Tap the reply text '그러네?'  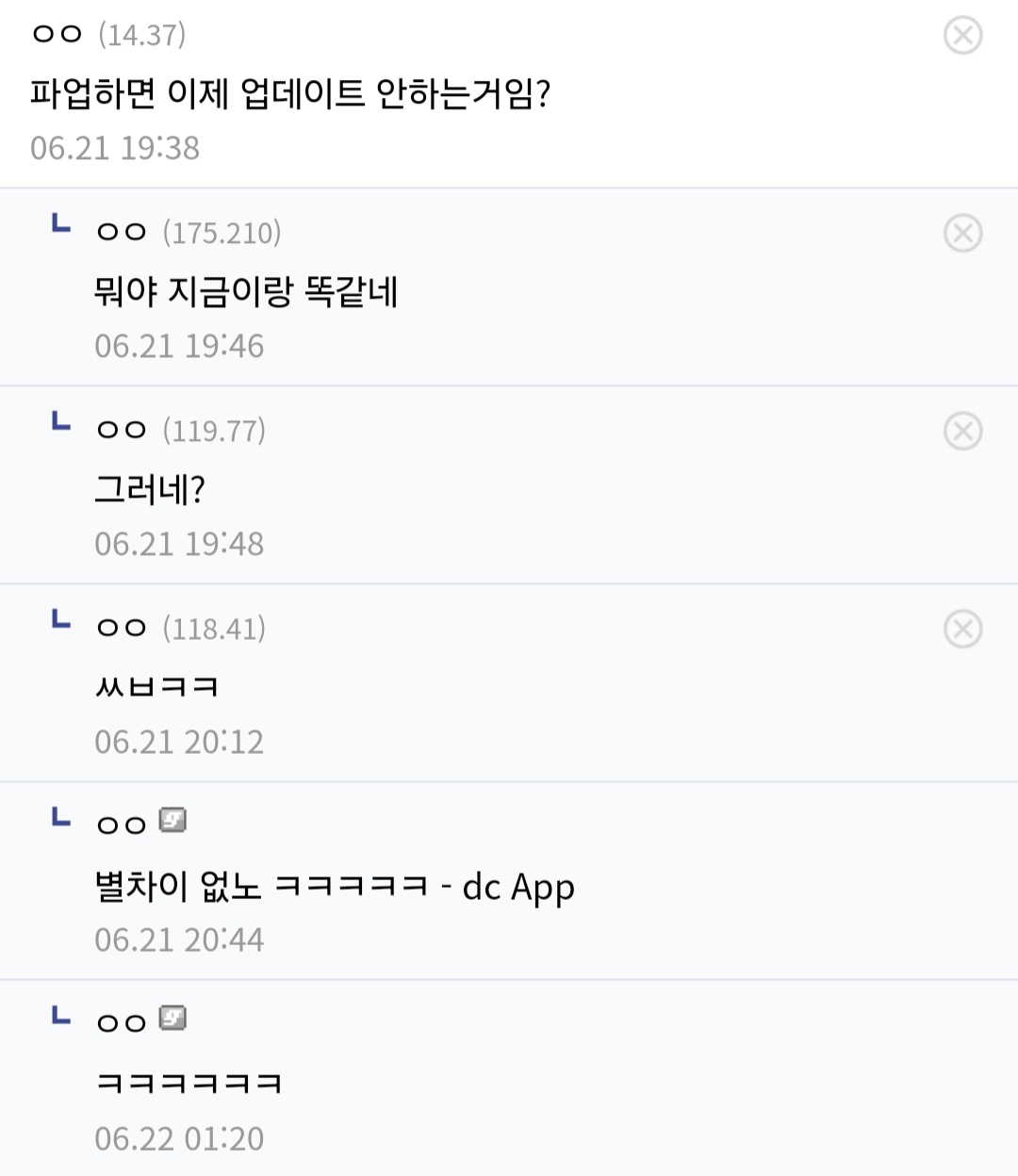pos(150,490)
